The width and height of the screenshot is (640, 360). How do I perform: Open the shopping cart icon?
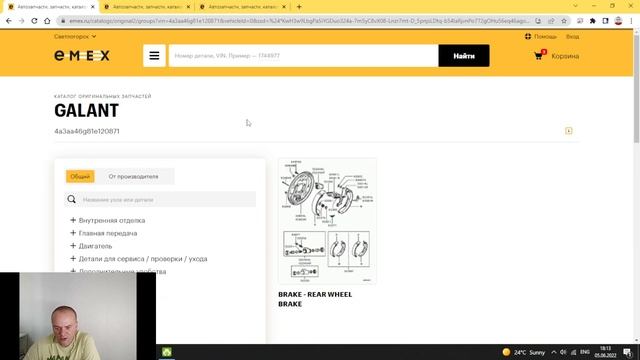click(x=539, y=55)
